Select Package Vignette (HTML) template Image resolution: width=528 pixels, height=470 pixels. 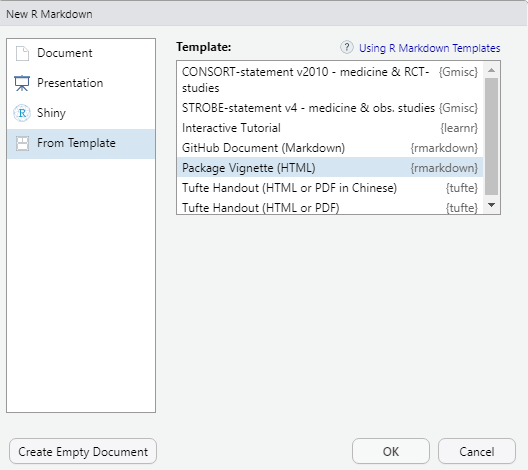(330, 168)
